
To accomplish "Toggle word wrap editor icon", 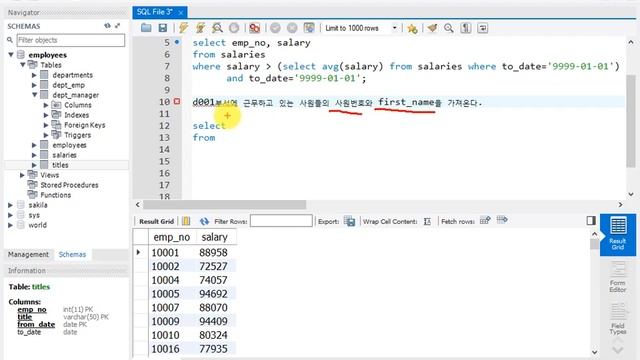I will click(x=482, y=28).
